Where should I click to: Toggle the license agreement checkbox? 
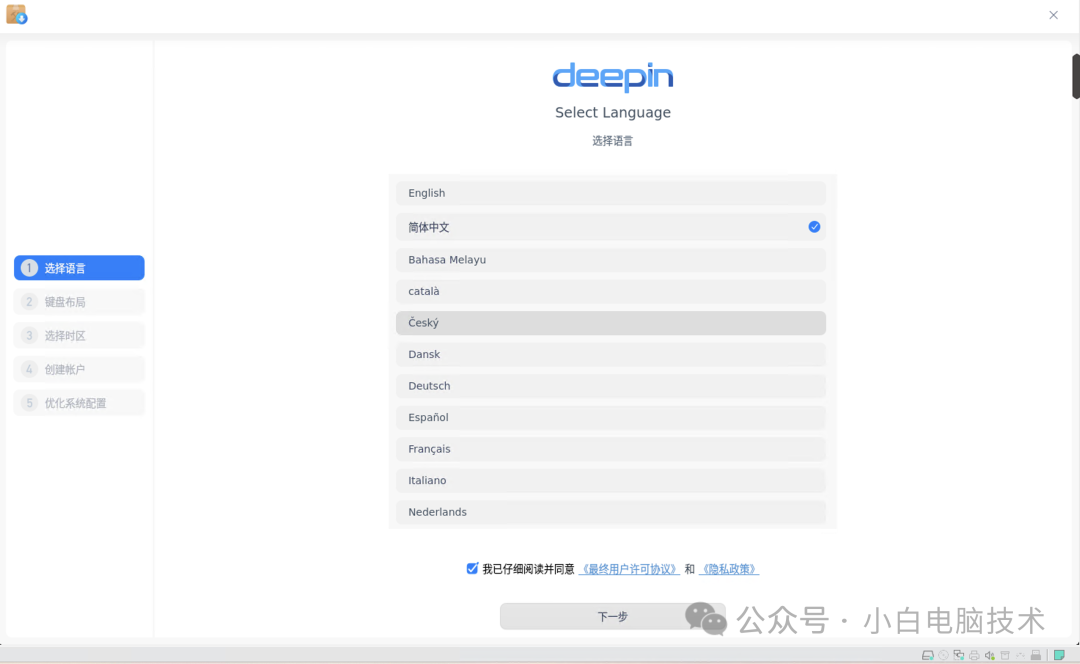[x=472, y=568]
